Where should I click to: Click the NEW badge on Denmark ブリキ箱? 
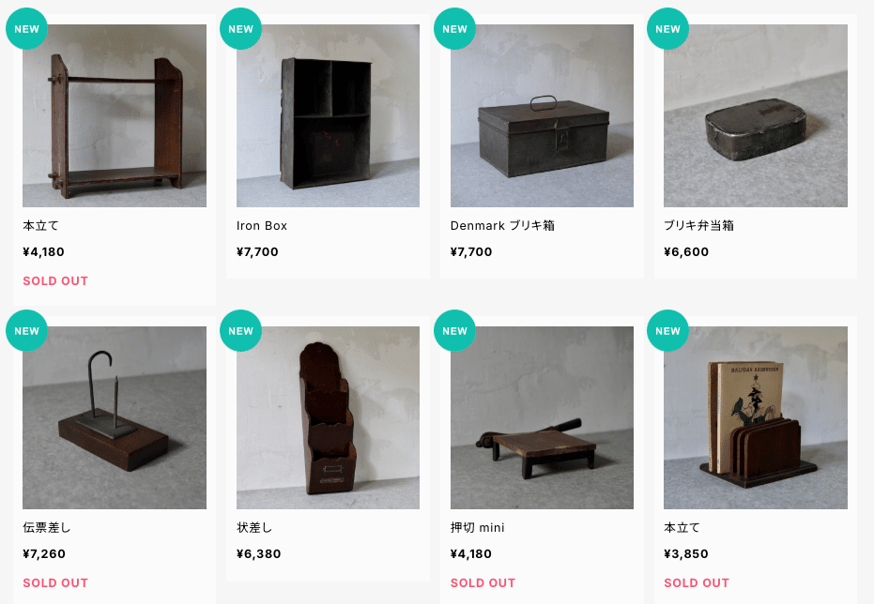tap(455, 29)
